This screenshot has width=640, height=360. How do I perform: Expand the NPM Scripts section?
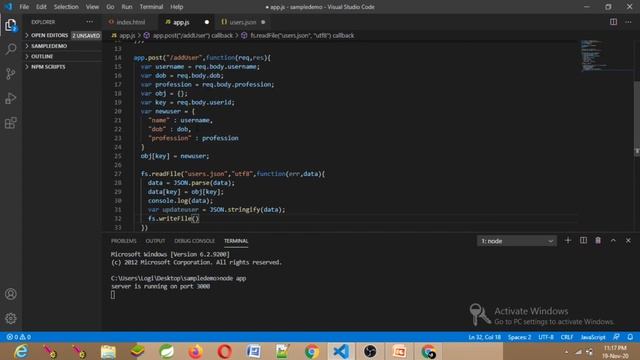coord(62,67)
